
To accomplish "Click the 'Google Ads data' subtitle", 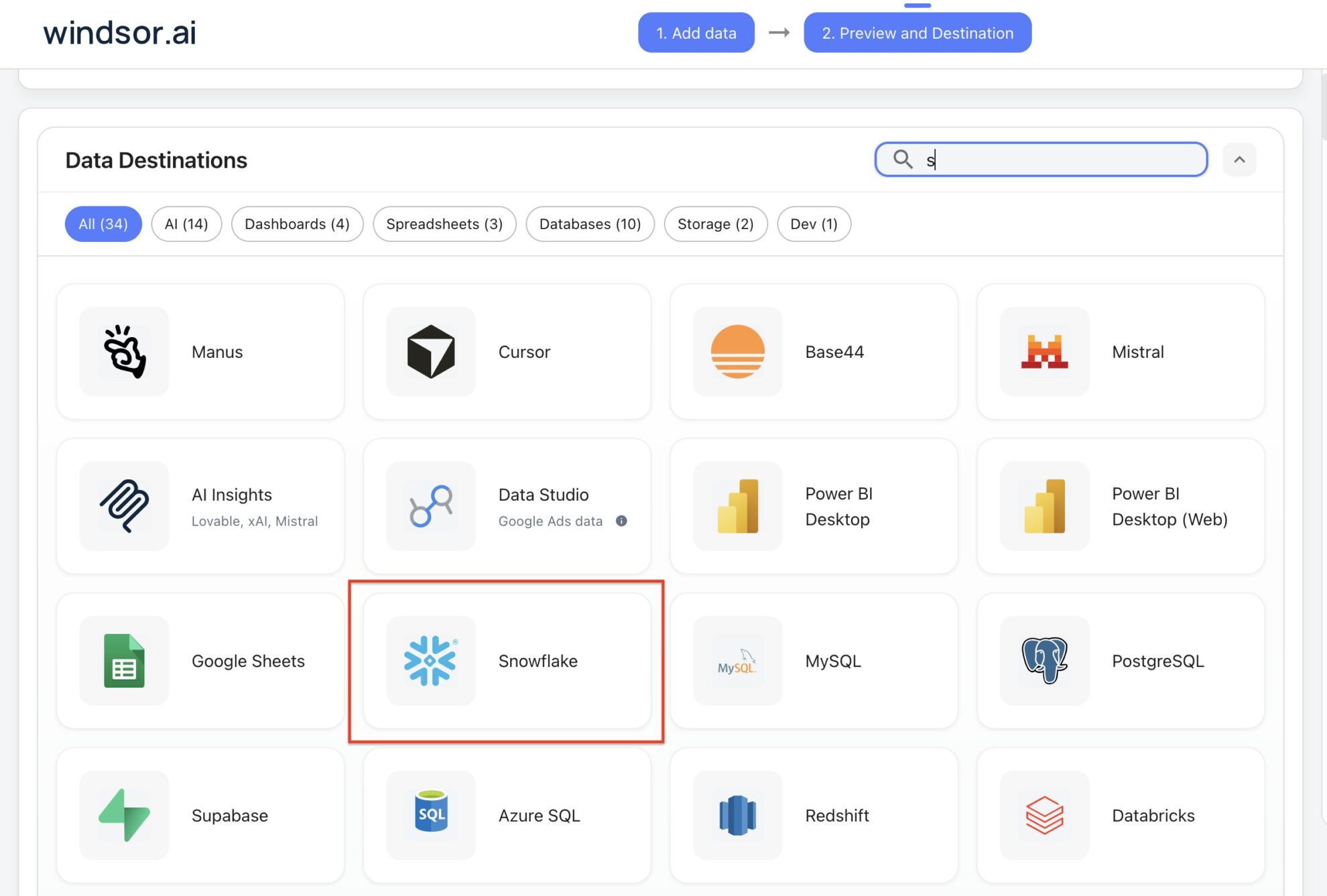I will click(x=550, y=521).
